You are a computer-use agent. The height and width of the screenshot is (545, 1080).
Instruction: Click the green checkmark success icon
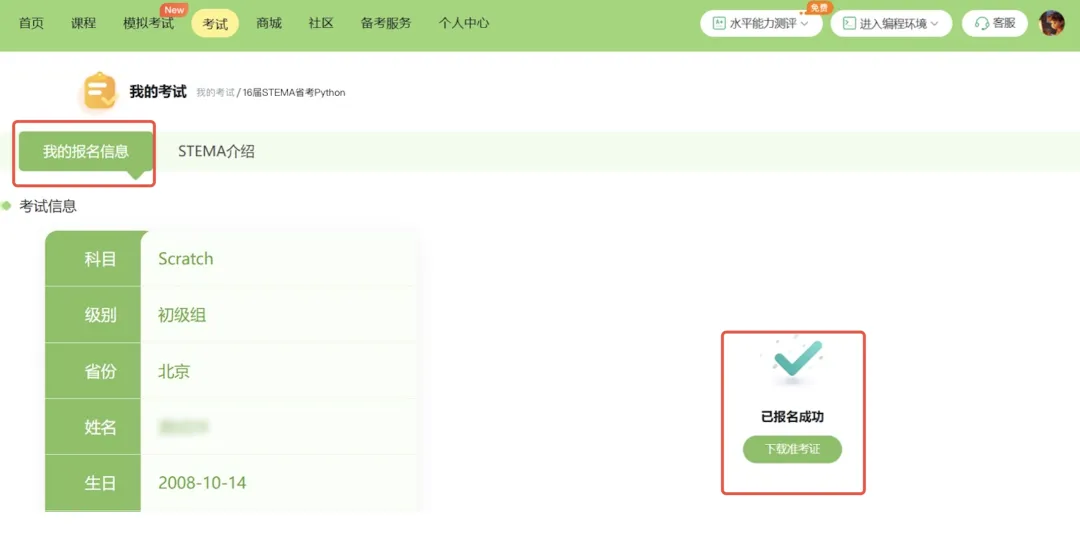pos(797,359)
